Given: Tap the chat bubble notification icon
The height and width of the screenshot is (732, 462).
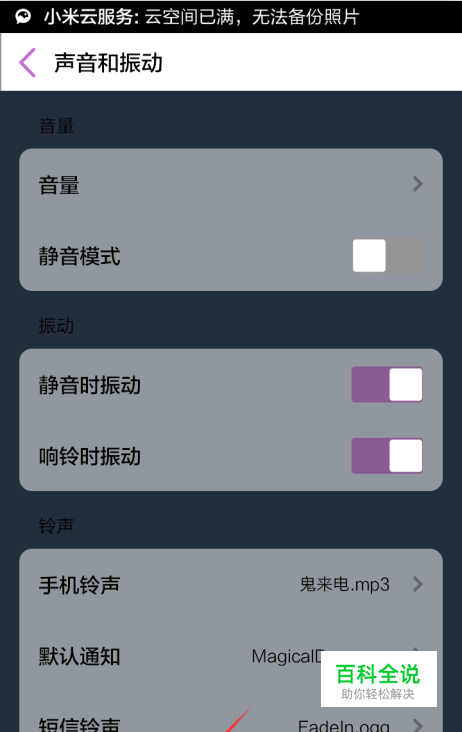Looking at the screenshot, I should [23, 17].
